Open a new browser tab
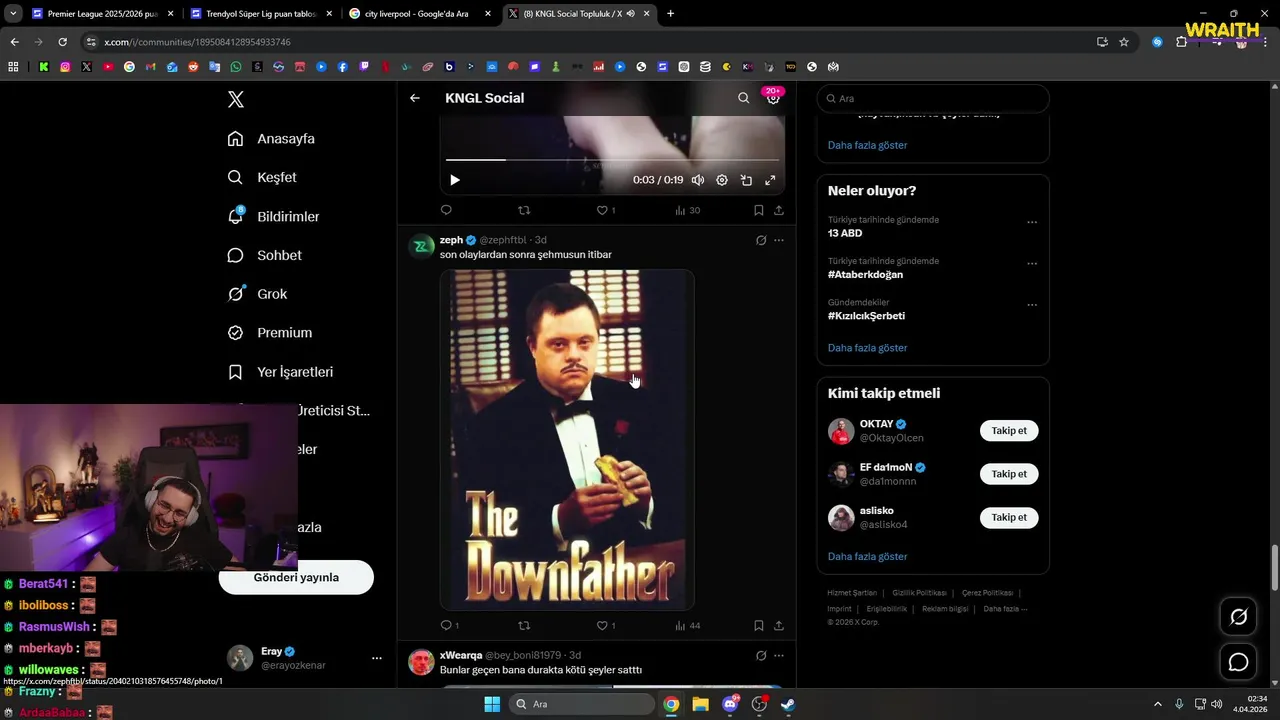The image size is (1280, 720). click(670, 14)
